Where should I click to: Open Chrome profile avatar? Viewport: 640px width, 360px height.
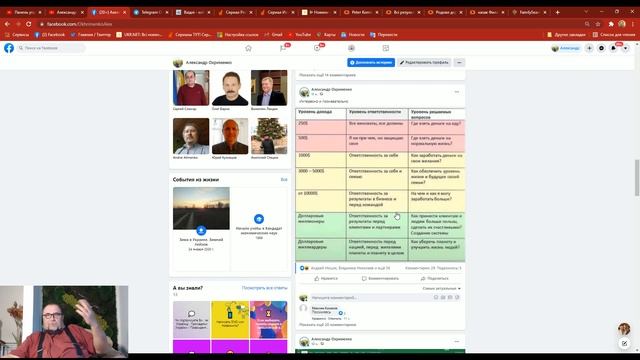click(622, 24)
